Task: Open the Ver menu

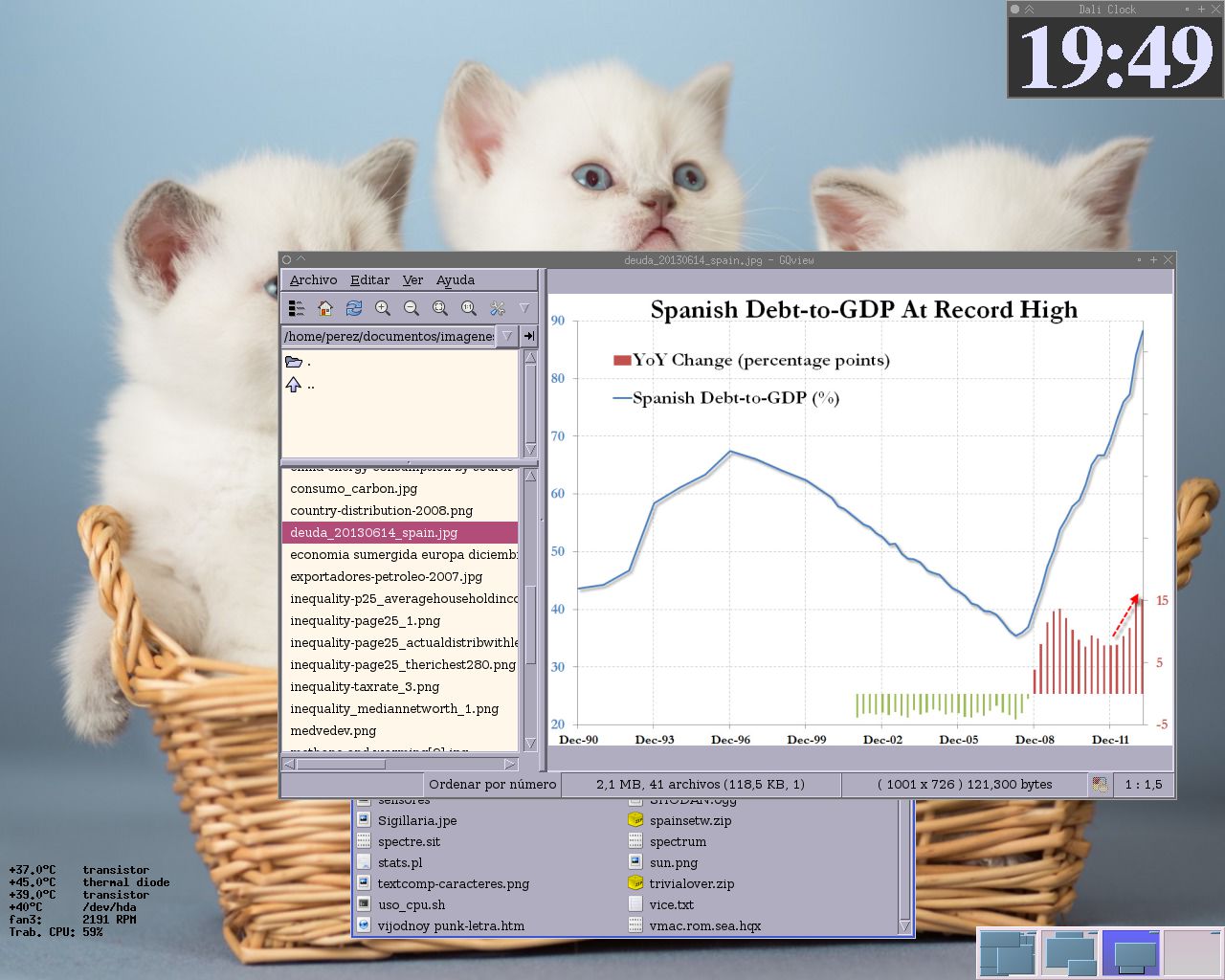Action: tap(412, 279)
